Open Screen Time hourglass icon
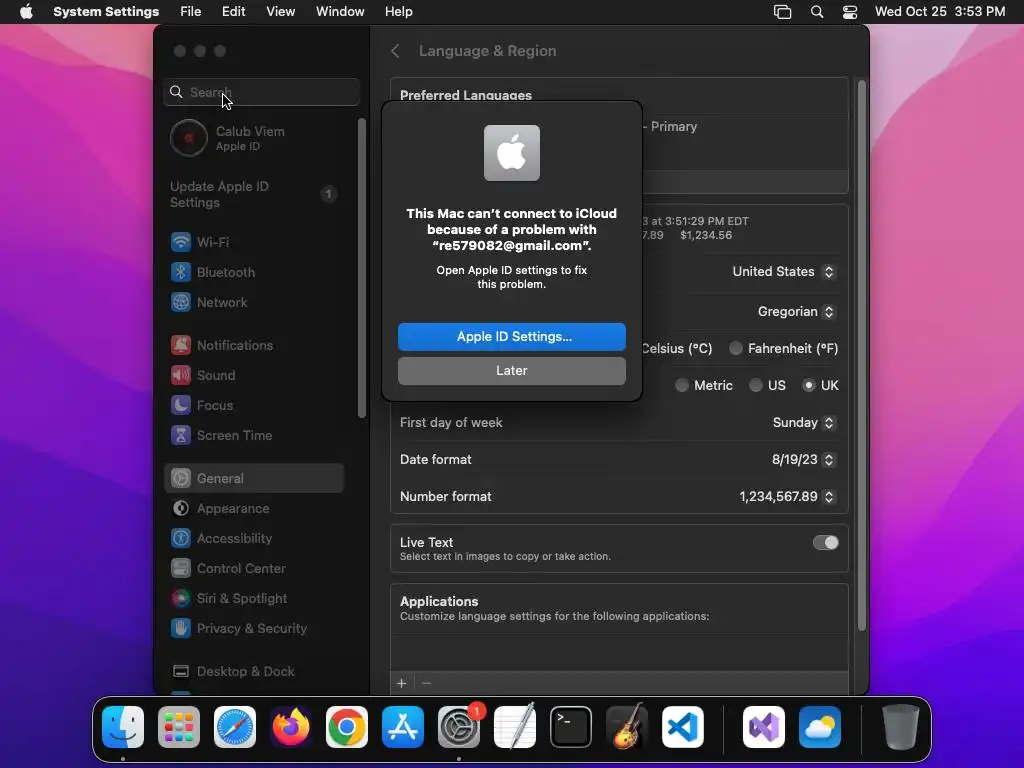Viewport: 1024px width, 768px height. pos(181,436)
